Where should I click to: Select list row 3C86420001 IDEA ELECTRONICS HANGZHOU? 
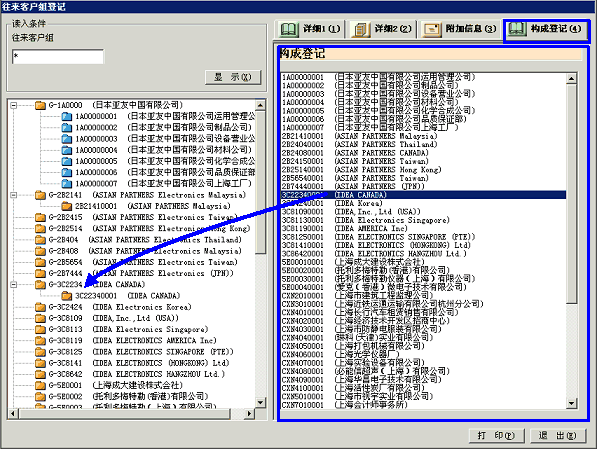(423, 254)
